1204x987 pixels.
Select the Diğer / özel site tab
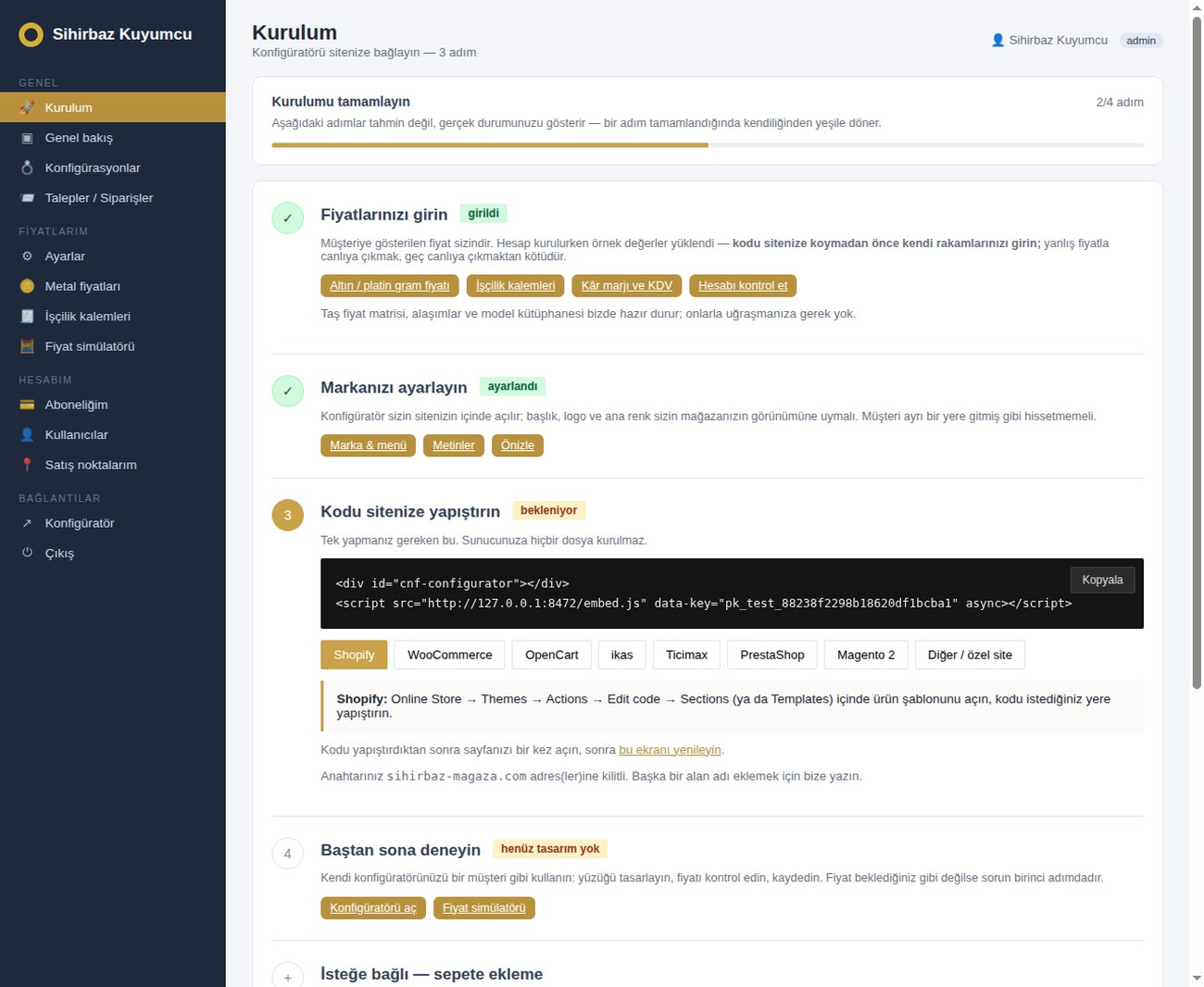(x=970, y=655)
